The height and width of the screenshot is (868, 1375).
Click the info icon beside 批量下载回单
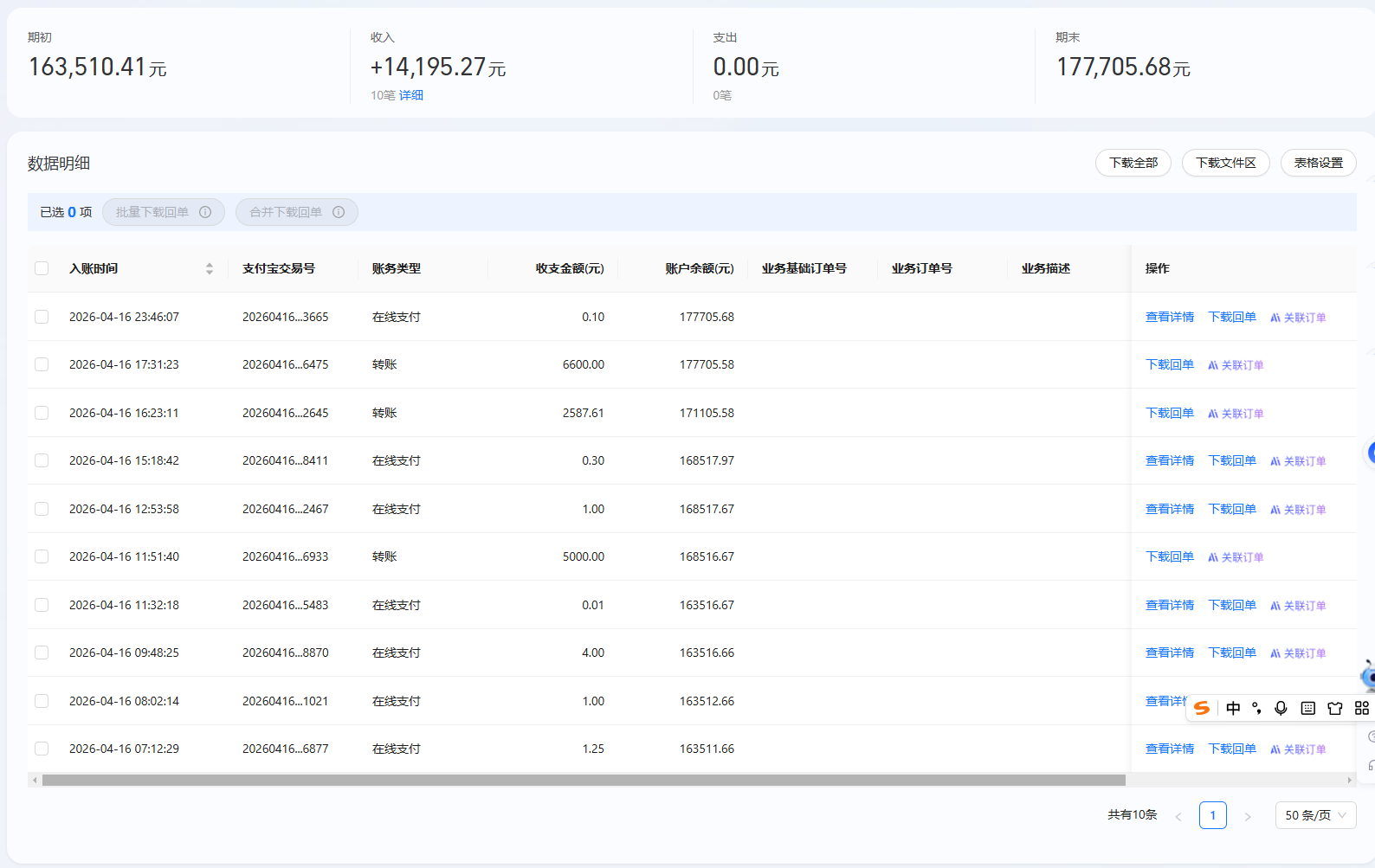[205, 212]
